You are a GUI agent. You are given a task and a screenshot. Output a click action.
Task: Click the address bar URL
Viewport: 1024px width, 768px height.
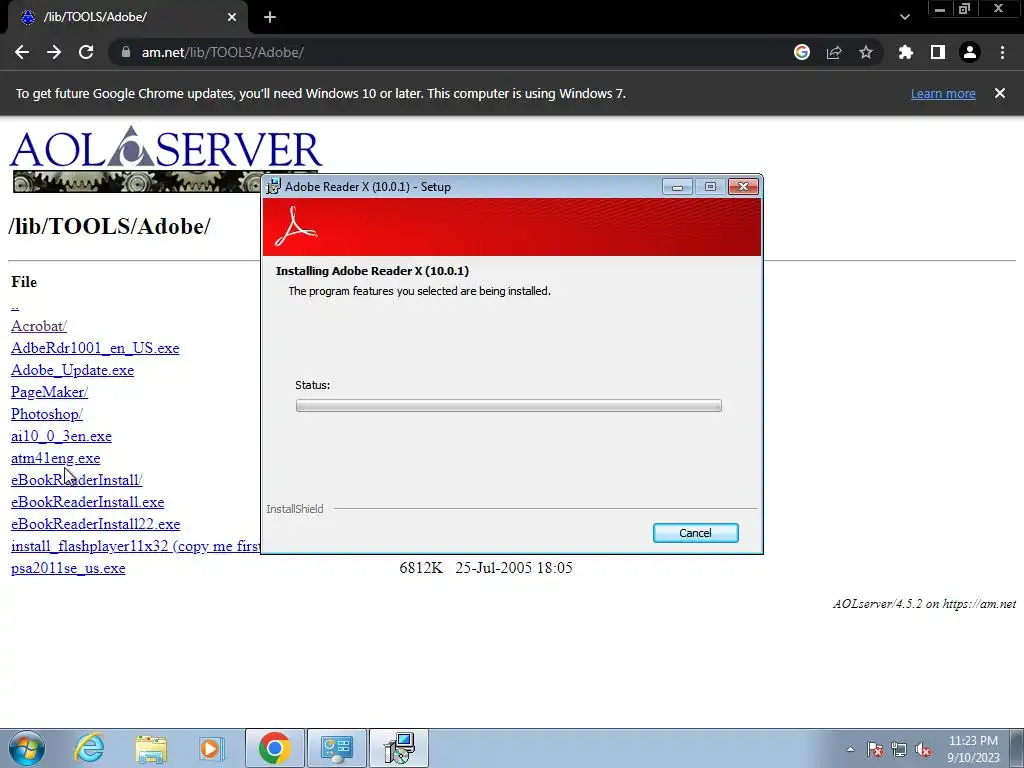(x=223, y=52)
